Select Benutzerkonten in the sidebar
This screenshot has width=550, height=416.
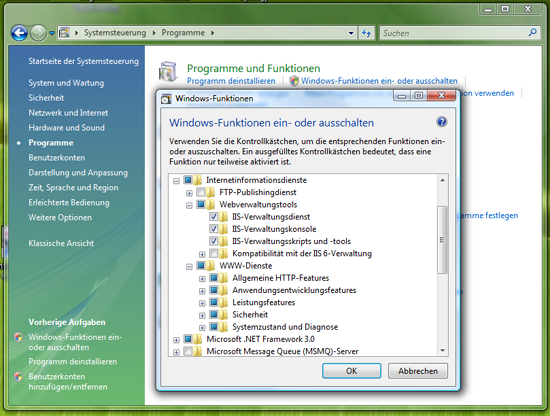(56, 158)
